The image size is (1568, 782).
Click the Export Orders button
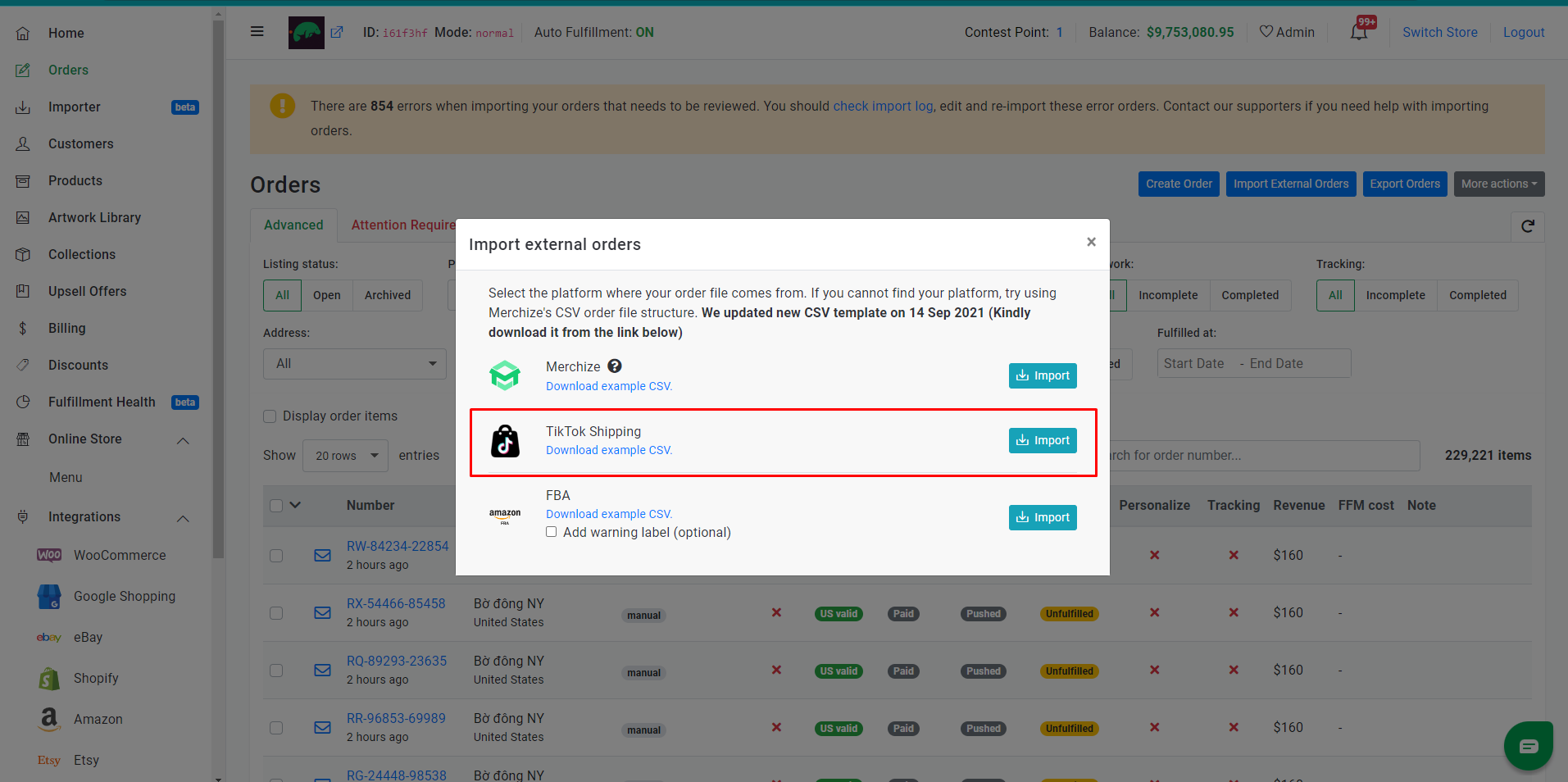tap(1405, 184)
